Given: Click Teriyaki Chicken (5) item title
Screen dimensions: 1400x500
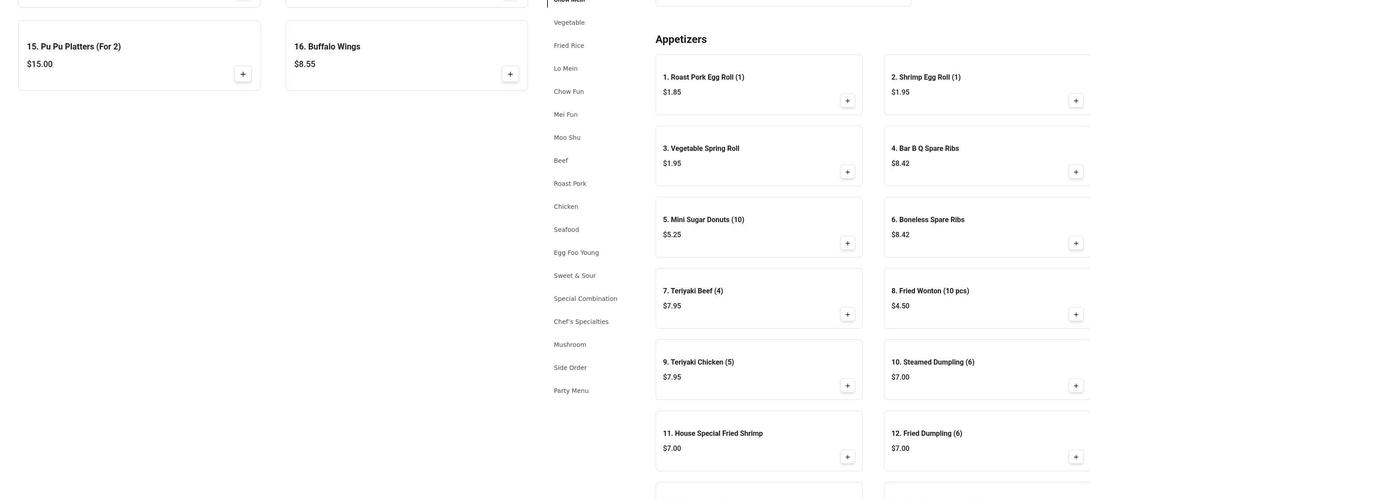Looking at the screenshot, I should tap(698, 362).
